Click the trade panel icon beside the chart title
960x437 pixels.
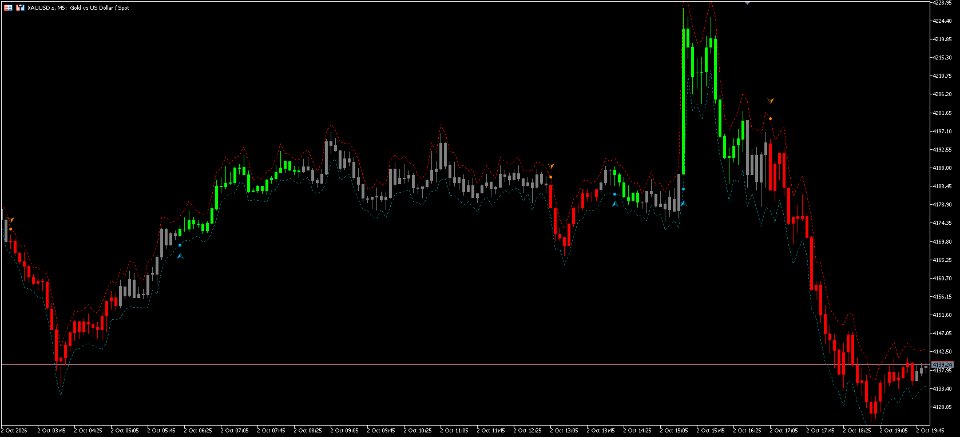(7, 8)
